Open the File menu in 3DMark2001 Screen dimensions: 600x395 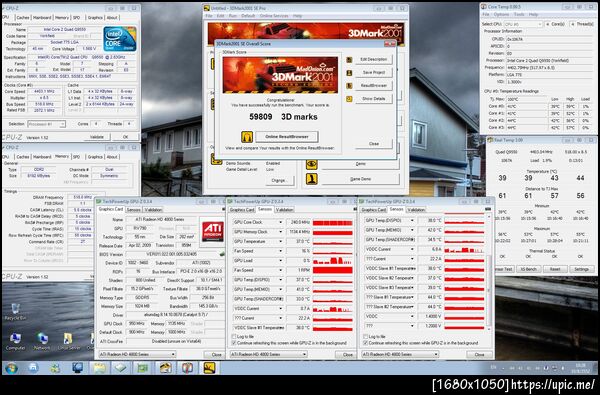point(209,16)
